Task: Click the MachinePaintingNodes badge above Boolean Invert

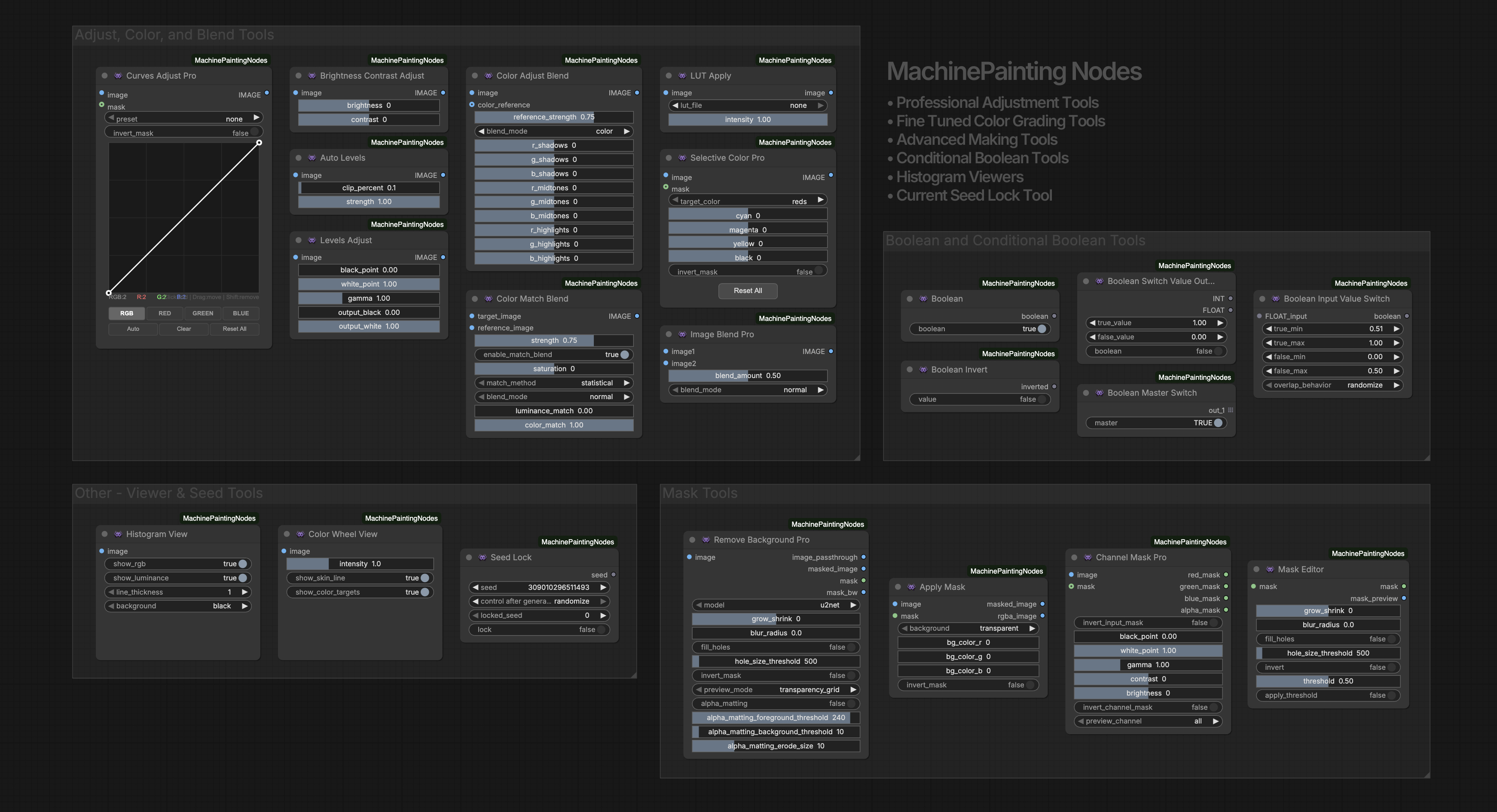Action: [x=1018, y=354]
